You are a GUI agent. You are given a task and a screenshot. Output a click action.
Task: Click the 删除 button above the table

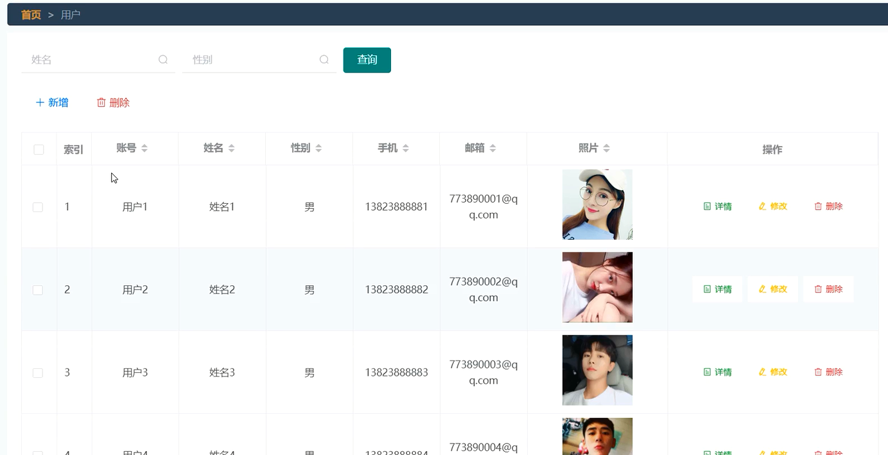113,103
